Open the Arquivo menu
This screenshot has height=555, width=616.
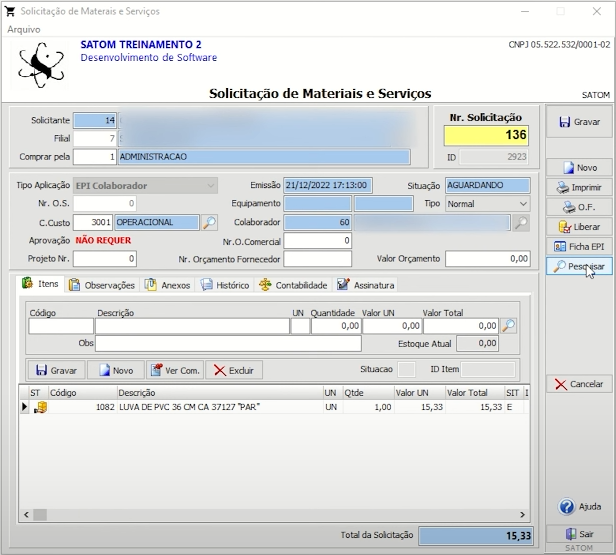[x=24, y=29]
